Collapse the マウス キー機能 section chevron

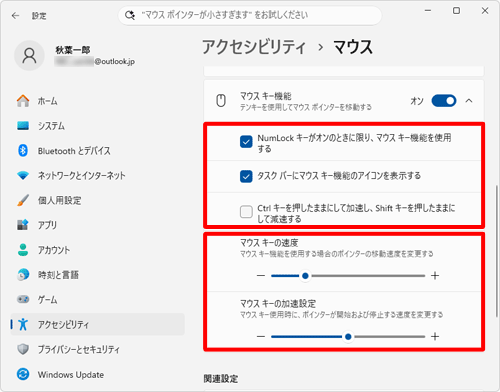469,101
